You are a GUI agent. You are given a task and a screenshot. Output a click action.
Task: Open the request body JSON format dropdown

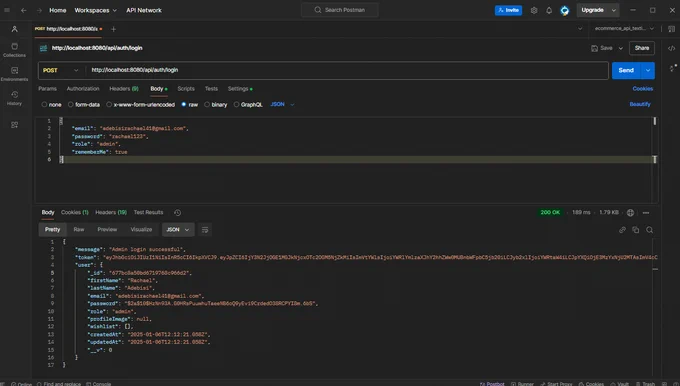282,105
